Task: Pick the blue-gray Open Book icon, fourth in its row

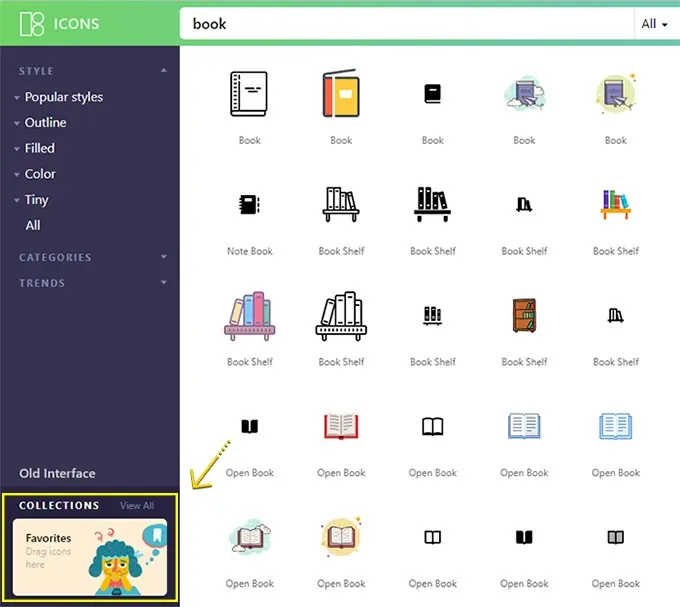Action: coord(524,426)
